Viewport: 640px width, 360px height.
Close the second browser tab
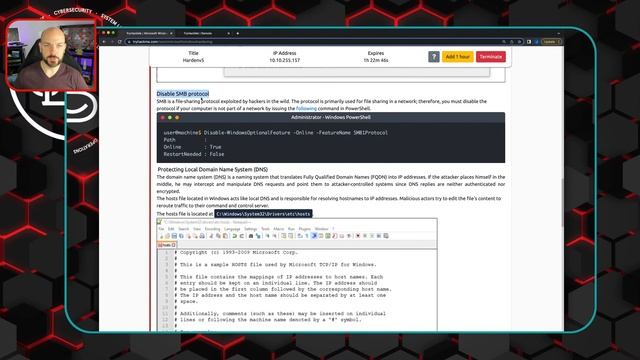(x=229, y=33)
